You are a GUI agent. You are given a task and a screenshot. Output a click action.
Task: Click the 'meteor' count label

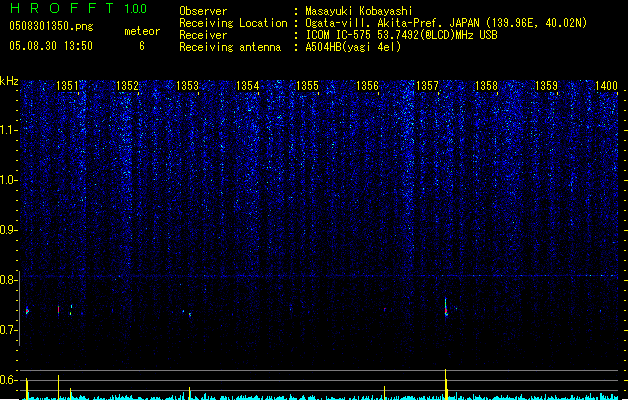tap(142, 31)
